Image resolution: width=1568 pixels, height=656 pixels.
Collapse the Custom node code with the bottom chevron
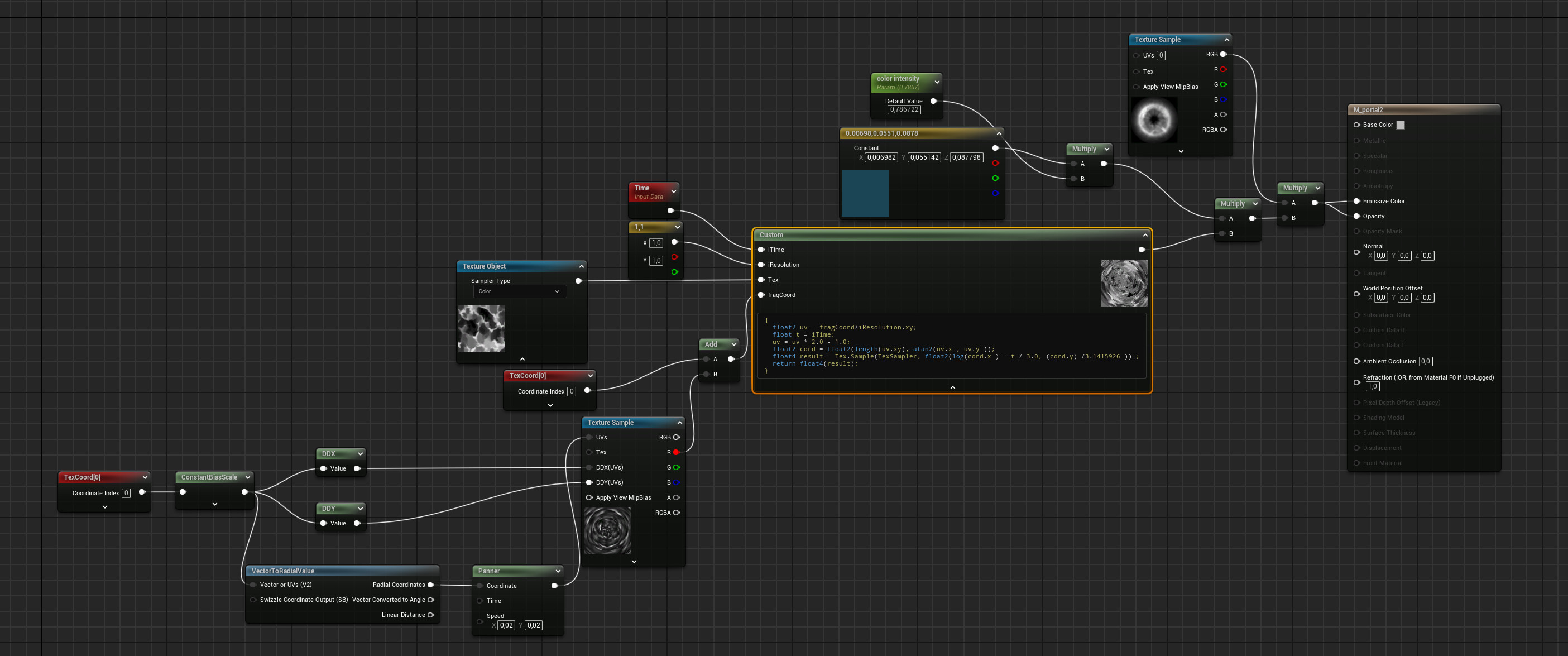pyautogui.click(x=953, y=387)
